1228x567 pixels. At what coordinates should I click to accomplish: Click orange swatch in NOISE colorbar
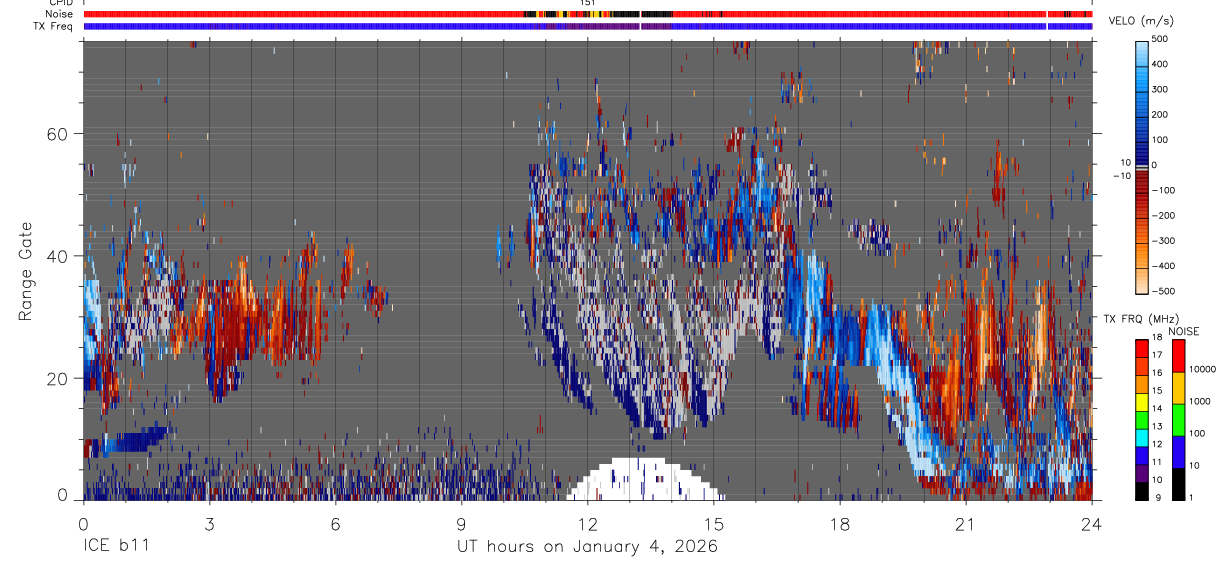point(1178,387)
